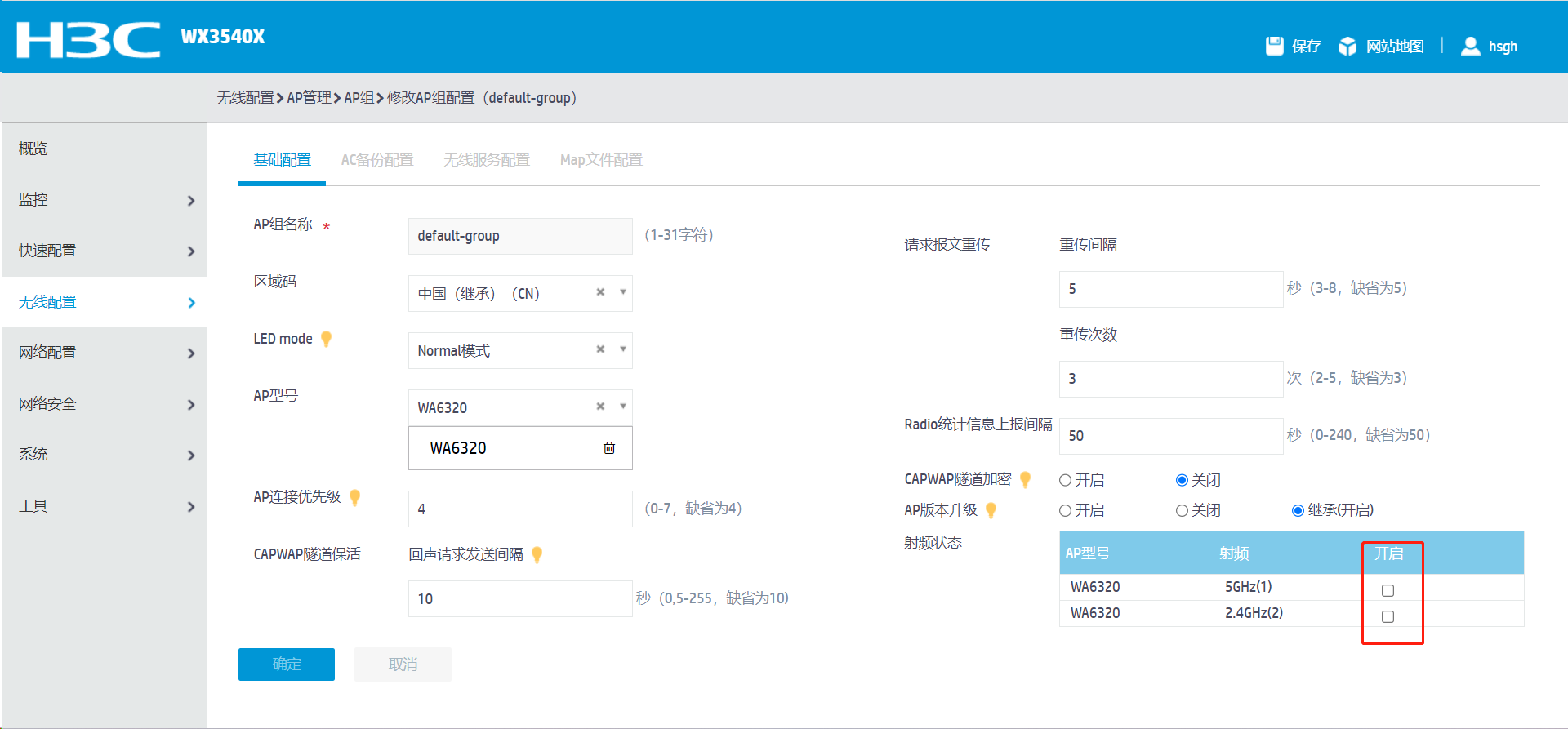Open the 概览 sidebar item

105,149
